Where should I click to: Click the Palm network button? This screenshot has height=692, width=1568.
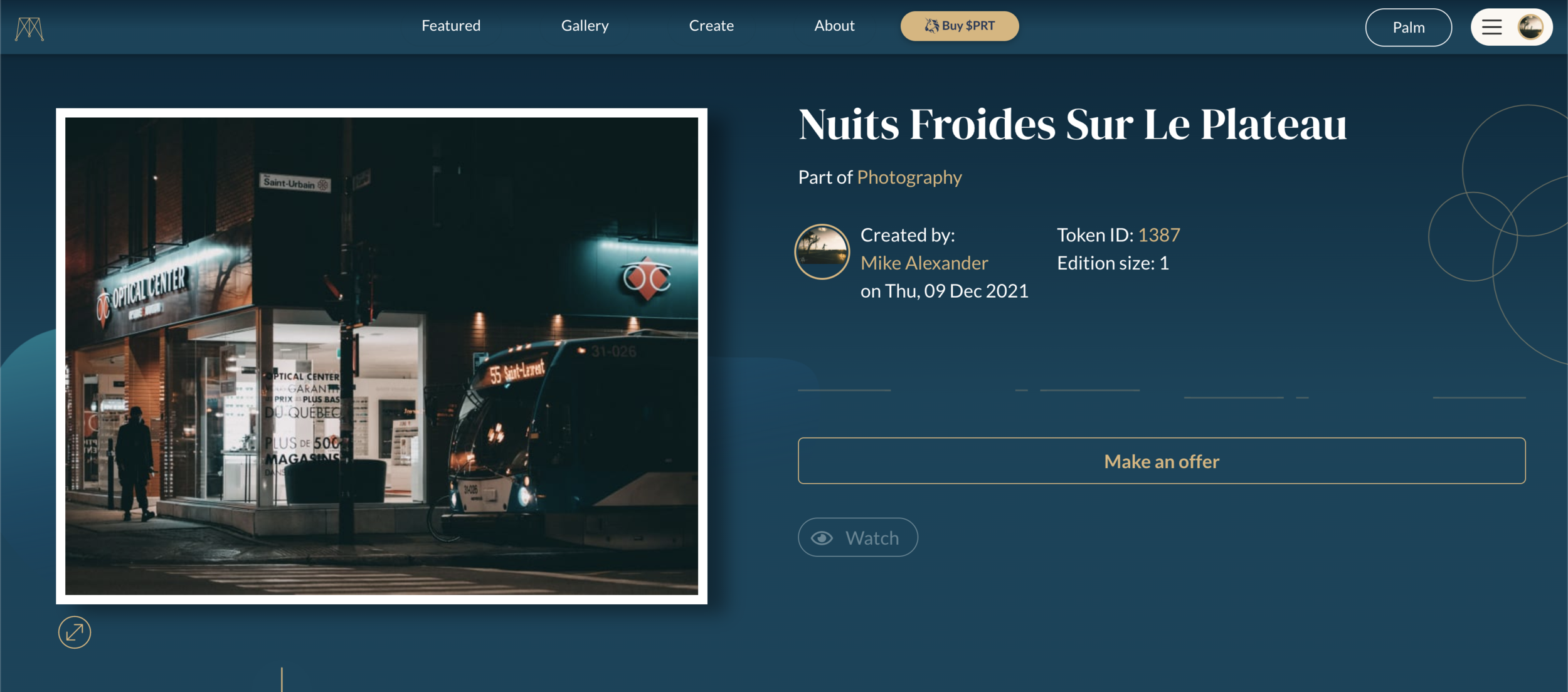click(x=1408, y=28)
